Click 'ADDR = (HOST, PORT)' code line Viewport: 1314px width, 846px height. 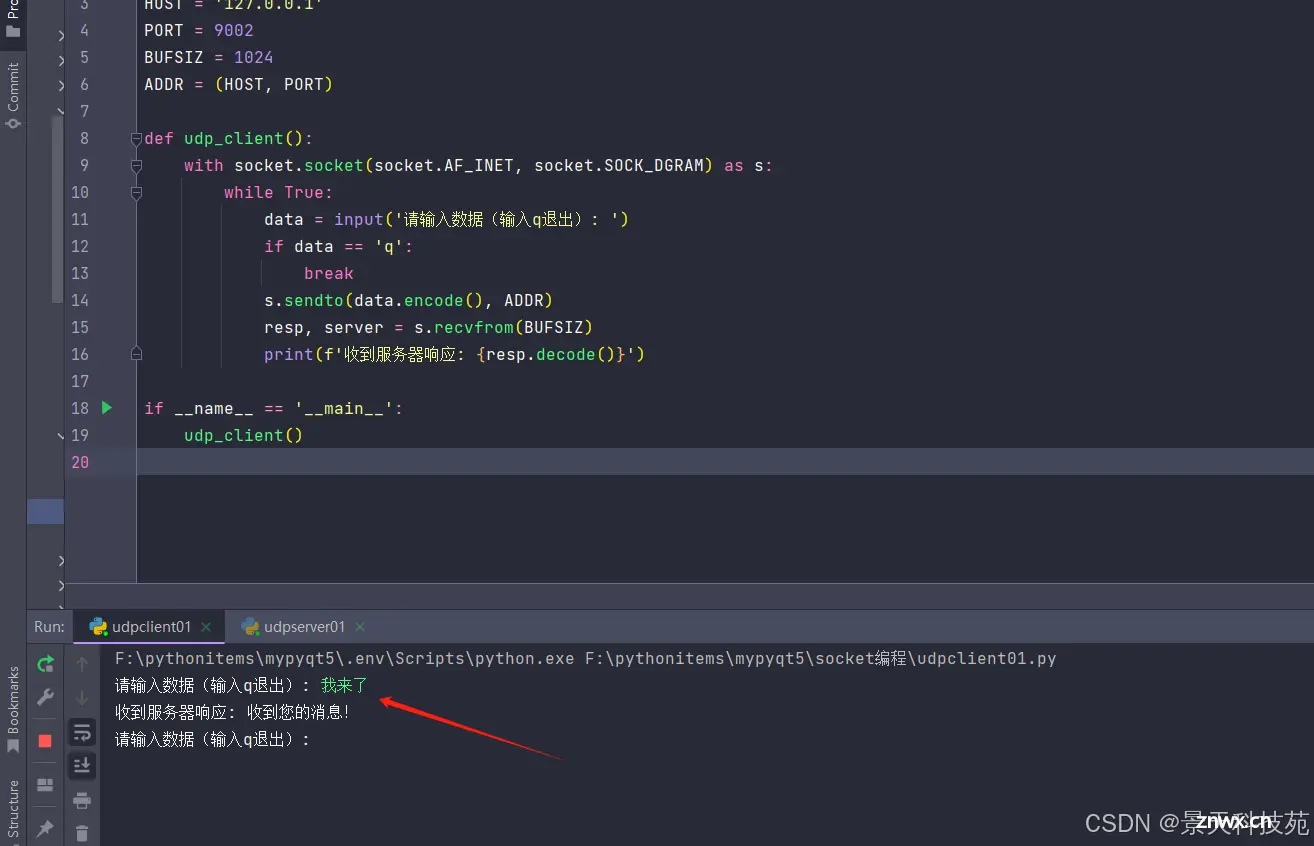click(x=239, y=84)
